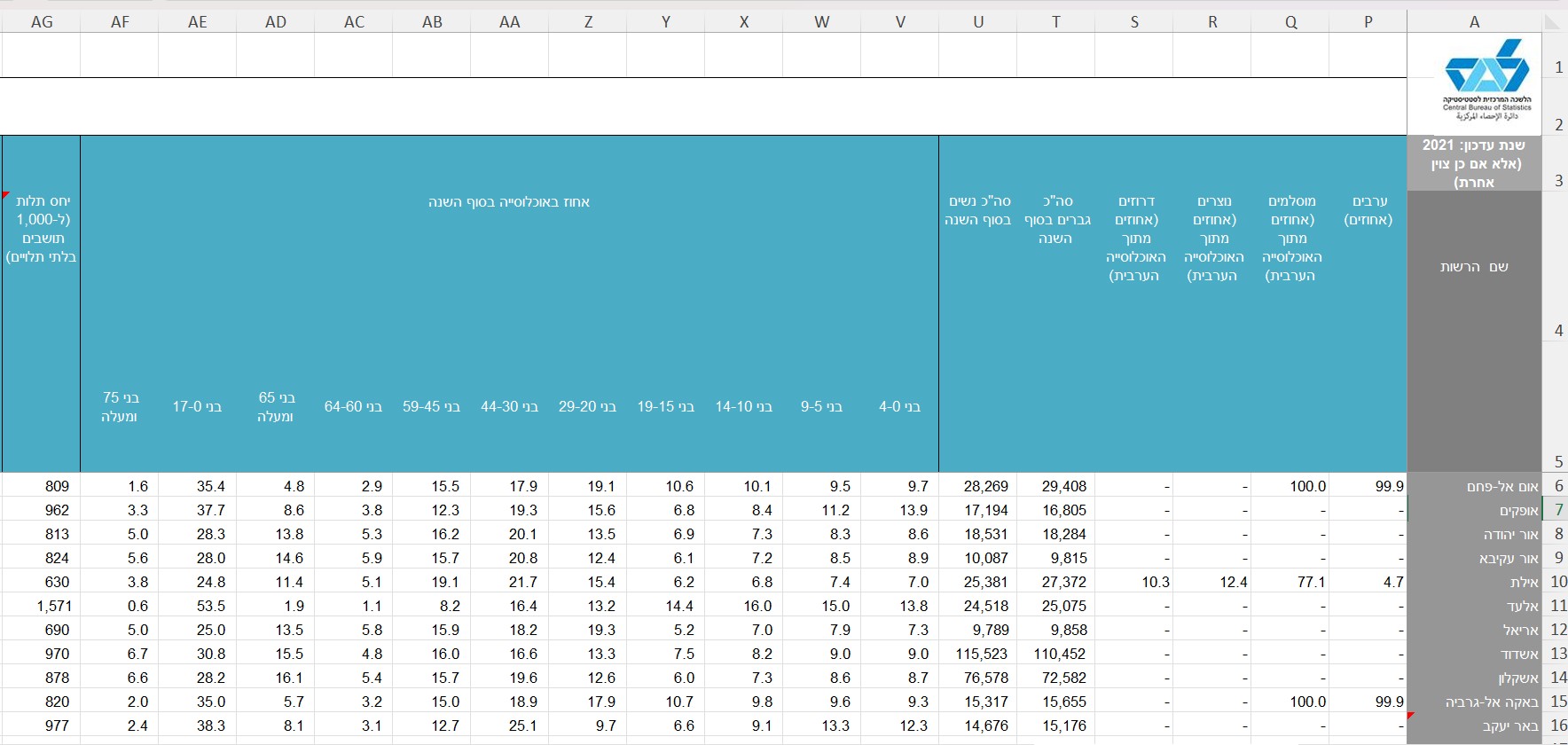Select the ערבים (אחוזים) header cell
The height and width of the screenshot is (745, 1568).
click(x=1368, y=210)
